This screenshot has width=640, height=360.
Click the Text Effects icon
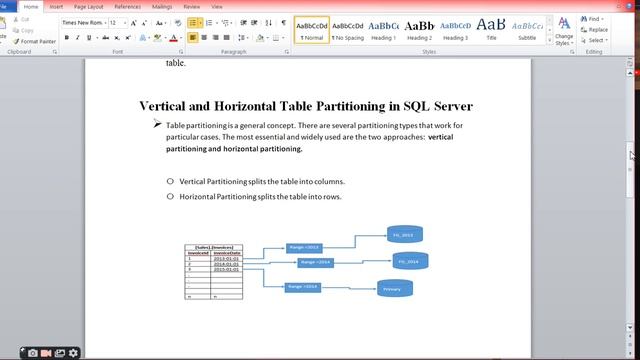point(142,38)
